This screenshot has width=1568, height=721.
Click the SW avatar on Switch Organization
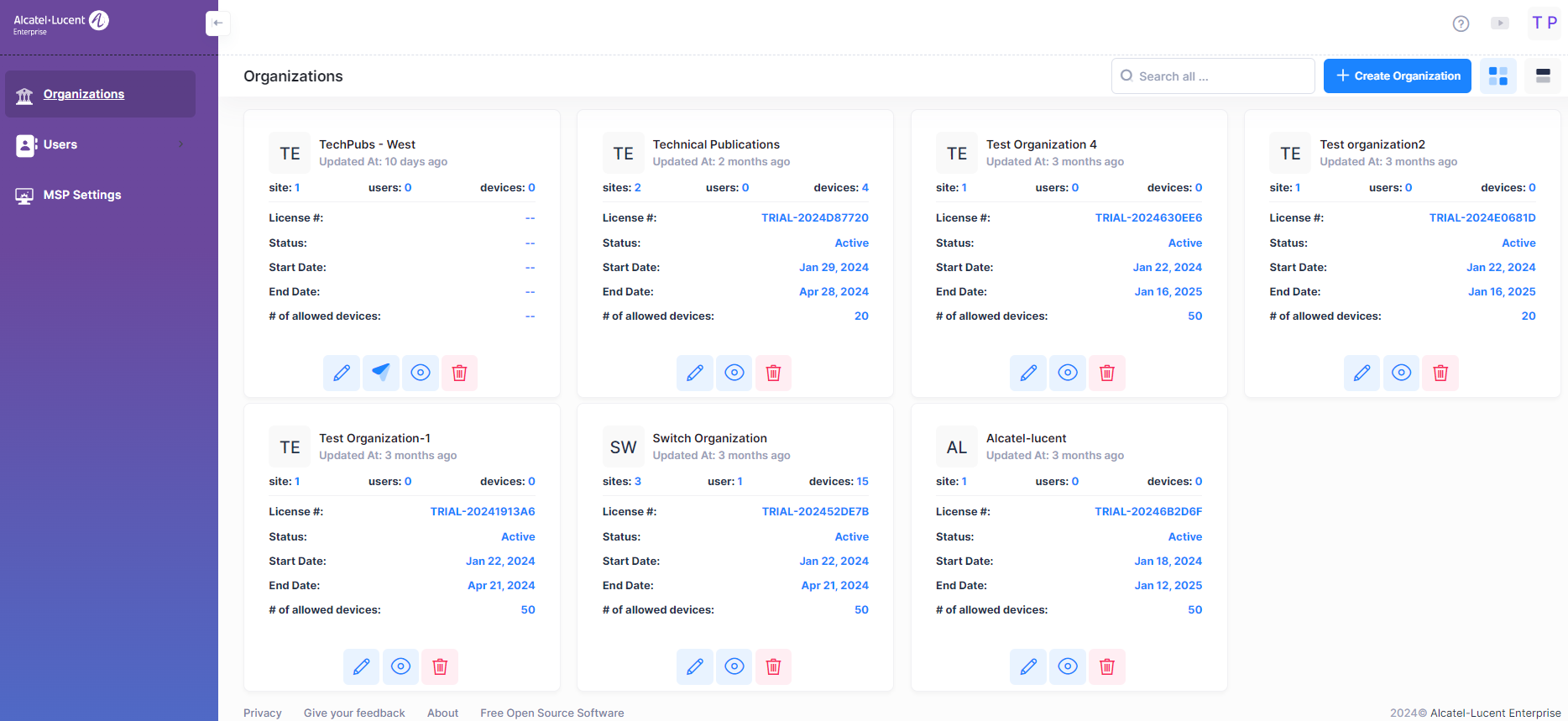point(624,447)
